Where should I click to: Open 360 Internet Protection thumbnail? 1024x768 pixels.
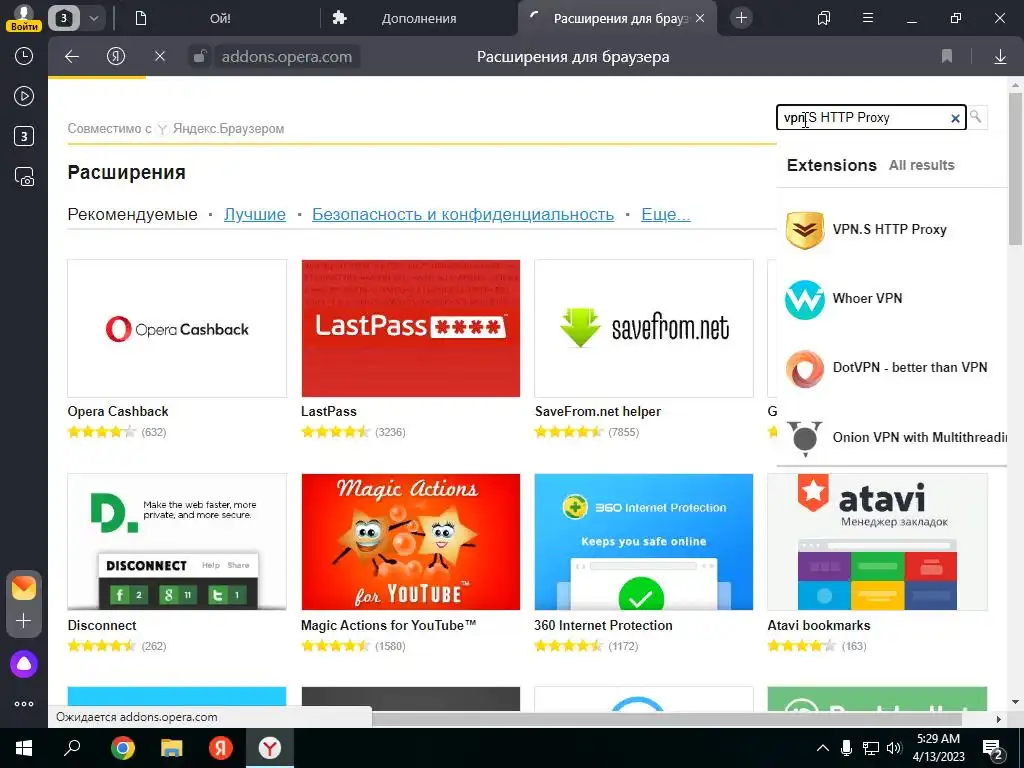coord(643,542)
